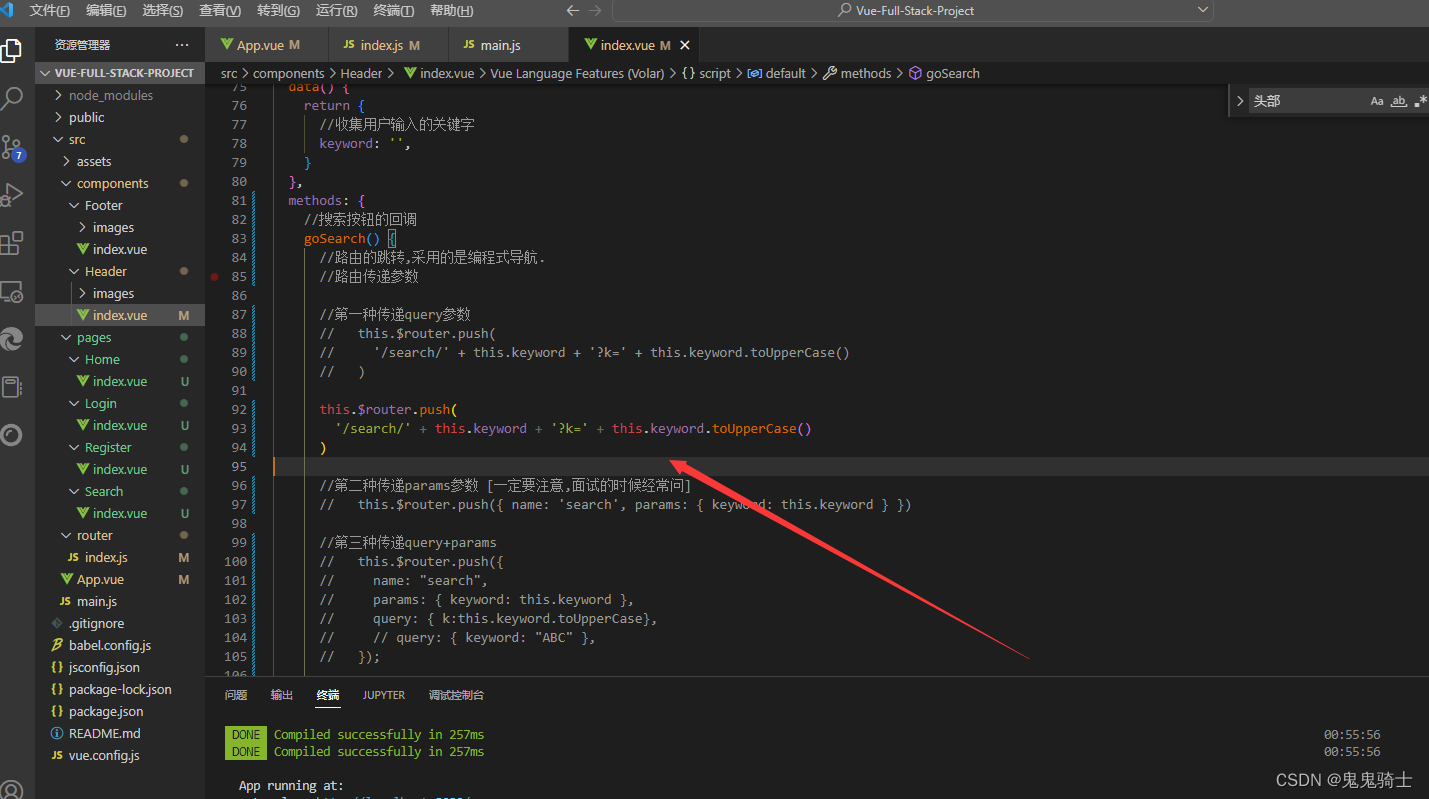This screenshot has height=799, width=1429.
Task: Collapse the src folder
Action: click(120, 139)
